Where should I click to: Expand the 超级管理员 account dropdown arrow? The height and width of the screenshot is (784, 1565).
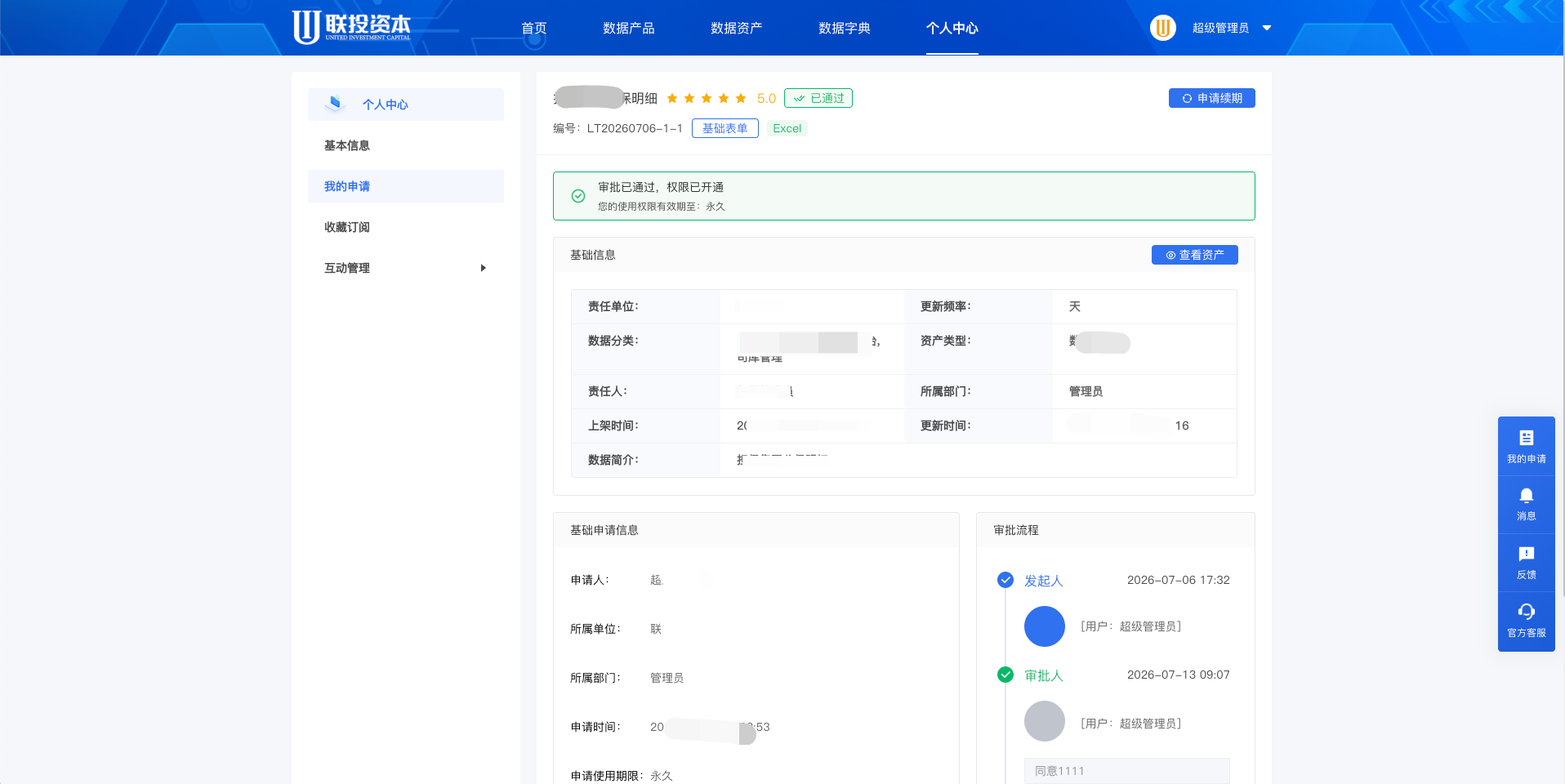click(1267, 28)
